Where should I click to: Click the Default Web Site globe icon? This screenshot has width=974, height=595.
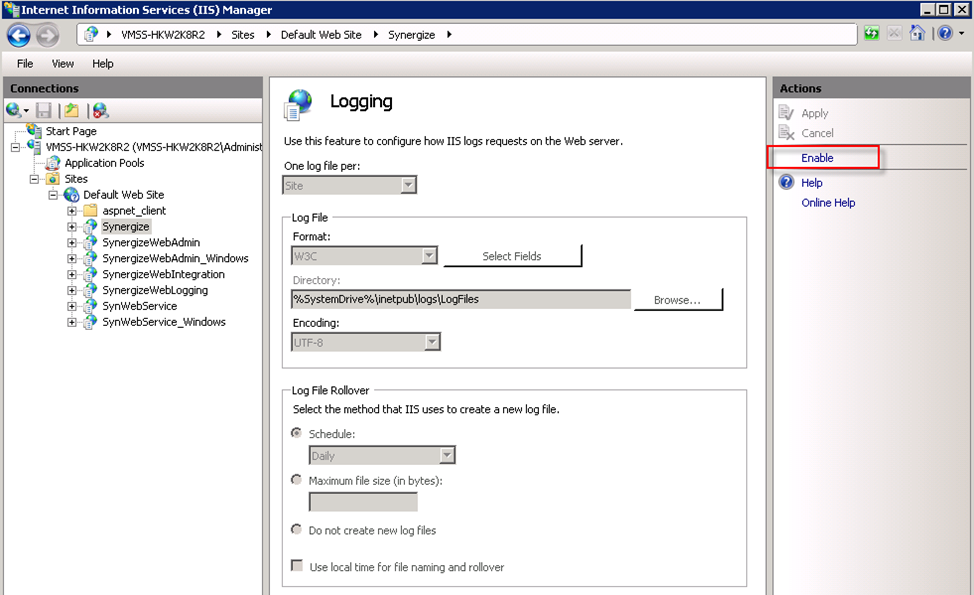coord(71,195)
